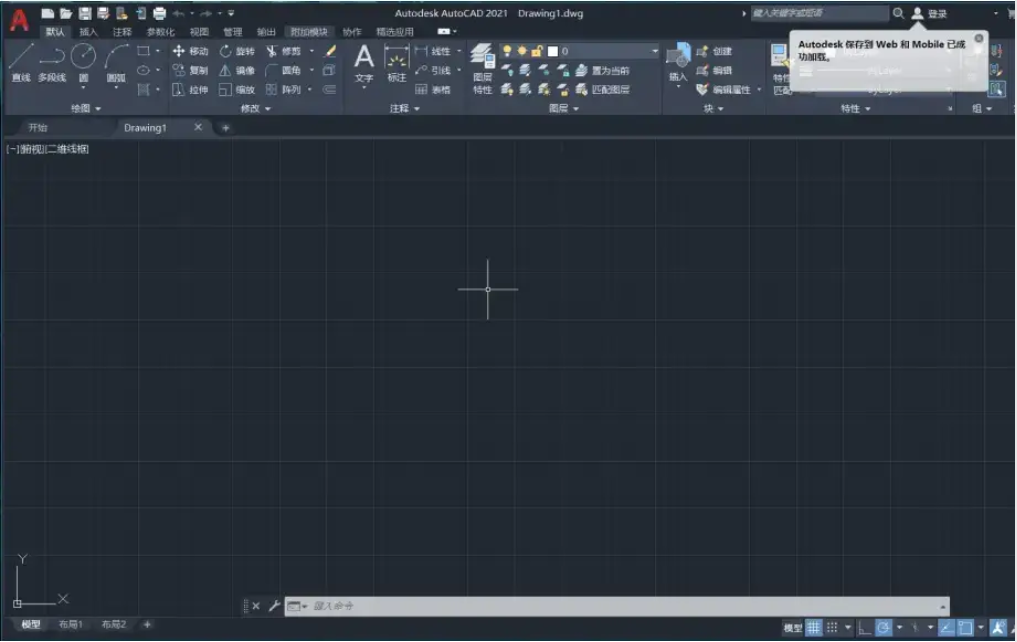
Task: Switch to the Start (开始) file tab
Action: point(38,128)
